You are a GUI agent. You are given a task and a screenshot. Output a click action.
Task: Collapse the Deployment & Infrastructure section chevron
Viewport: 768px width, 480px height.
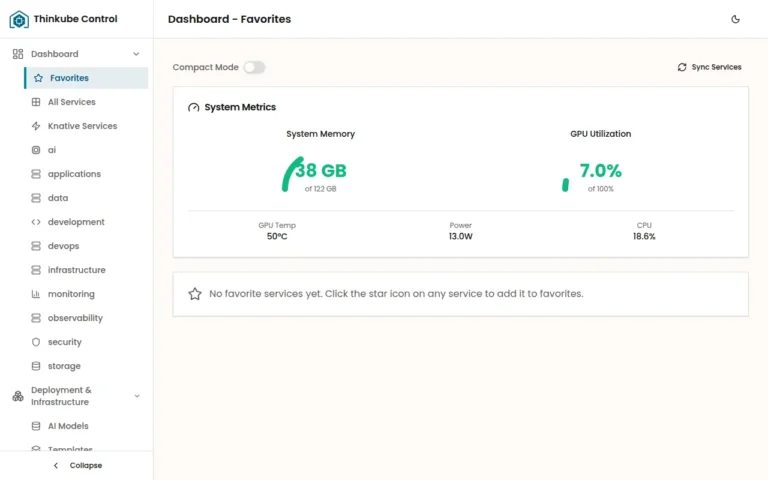click(137, 396)
